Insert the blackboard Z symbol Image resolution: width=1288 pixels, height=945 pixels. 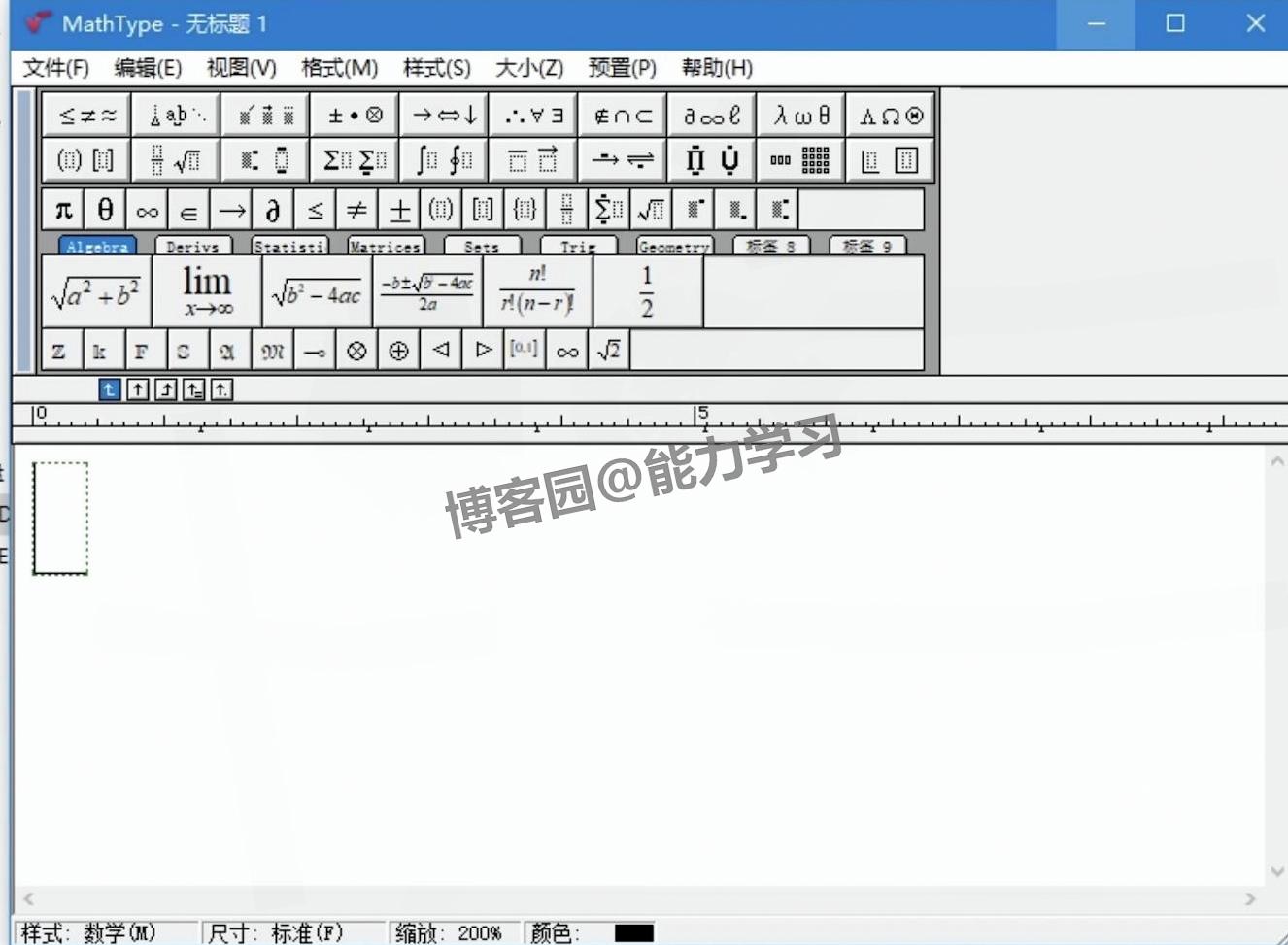pyautogui.click(x=64, y=351)
